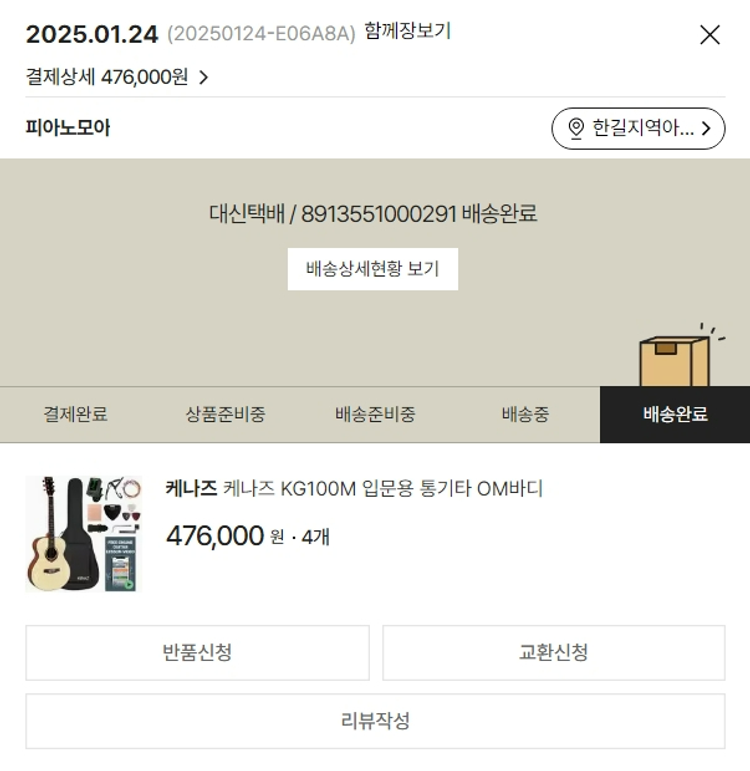Click the 함께장보기 label
This screenshot has width=750, height=771.
(407, 31)
